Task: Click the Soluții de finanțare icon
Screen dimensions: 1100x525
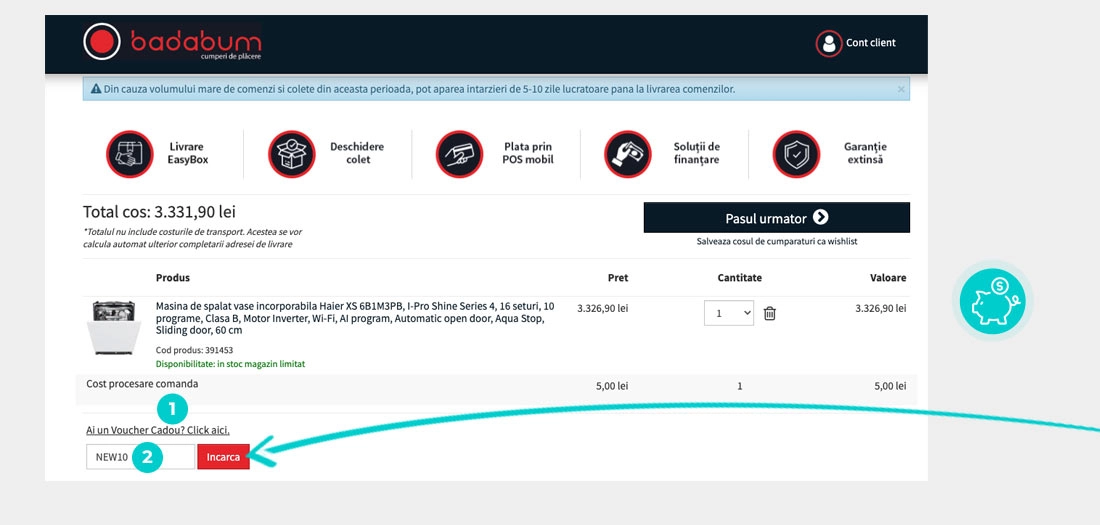Action: 628,154
